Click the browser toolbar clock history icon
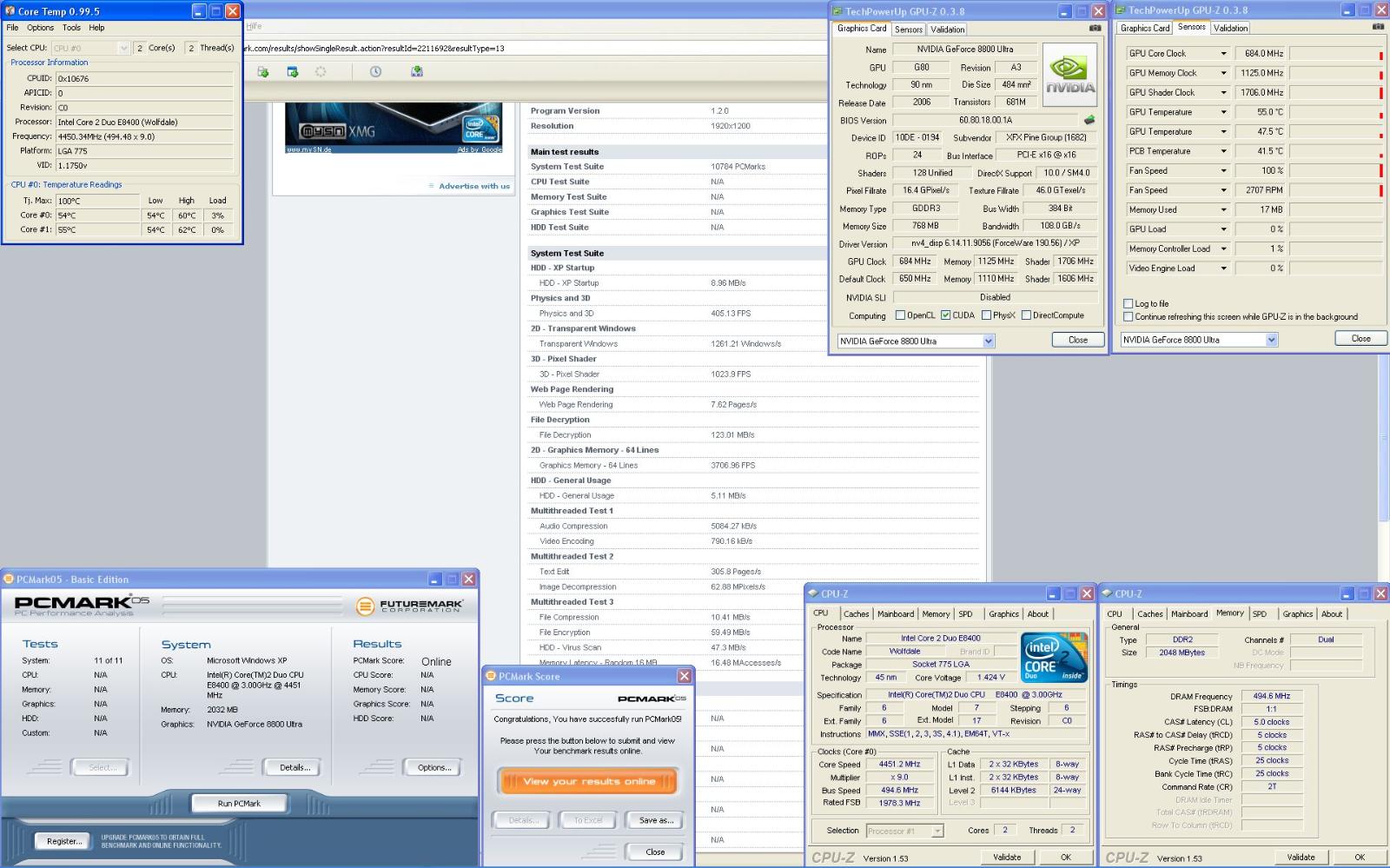This screenshot has height=868, width=1390. 375,71
